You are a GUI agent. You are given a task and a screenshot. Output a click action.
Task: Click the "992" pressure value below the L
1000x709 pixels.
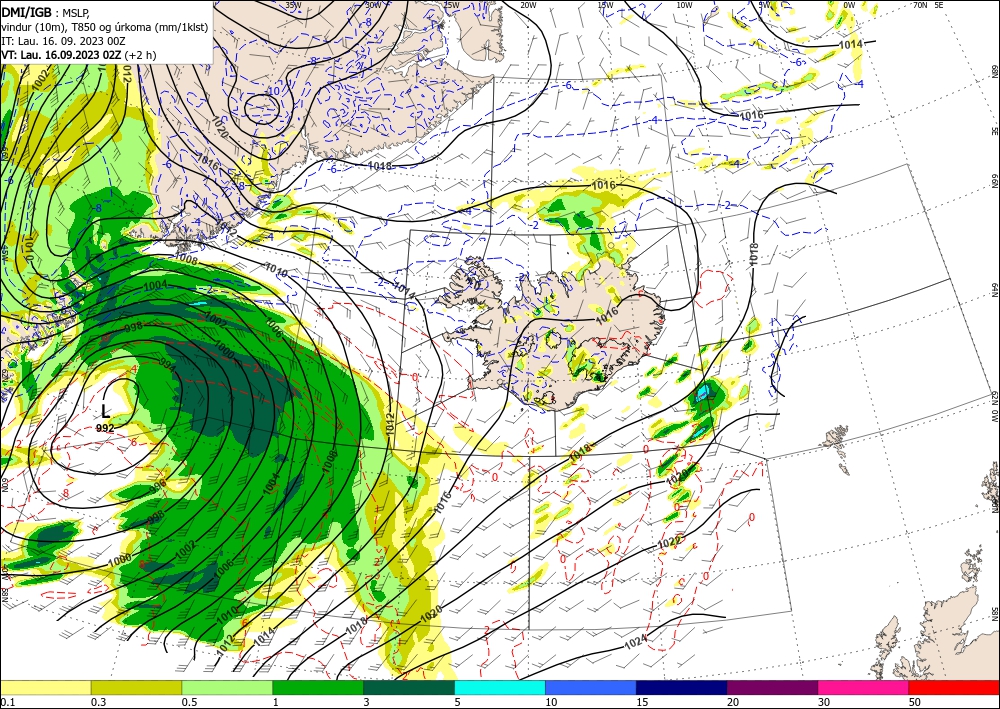click(x=105, y=428)
